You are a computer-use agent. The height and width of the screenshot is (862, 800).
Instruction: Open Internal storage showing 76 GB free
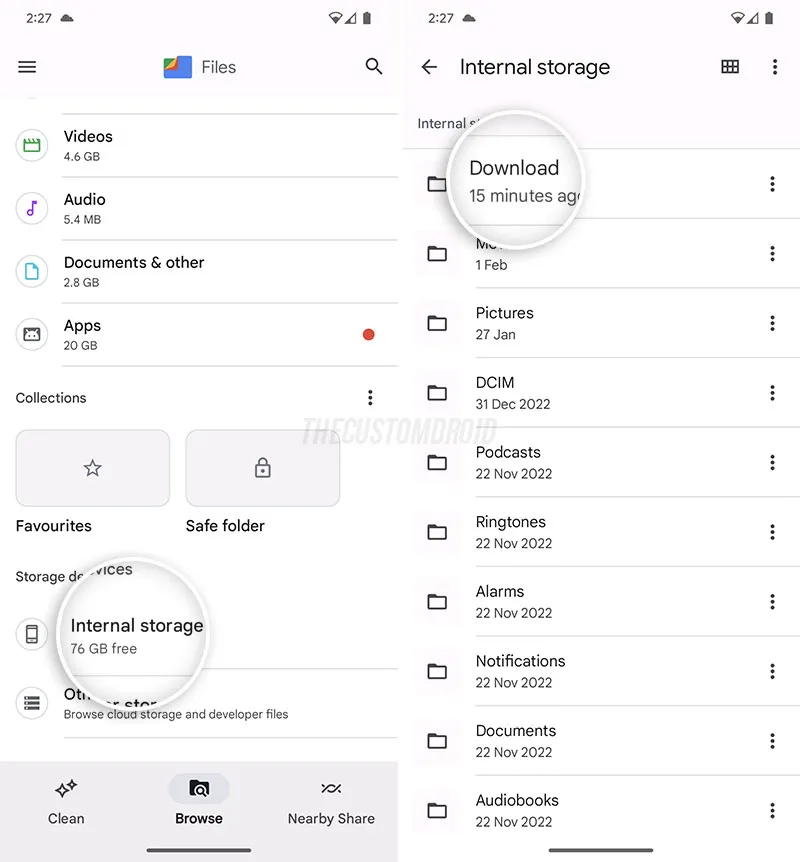135,634
